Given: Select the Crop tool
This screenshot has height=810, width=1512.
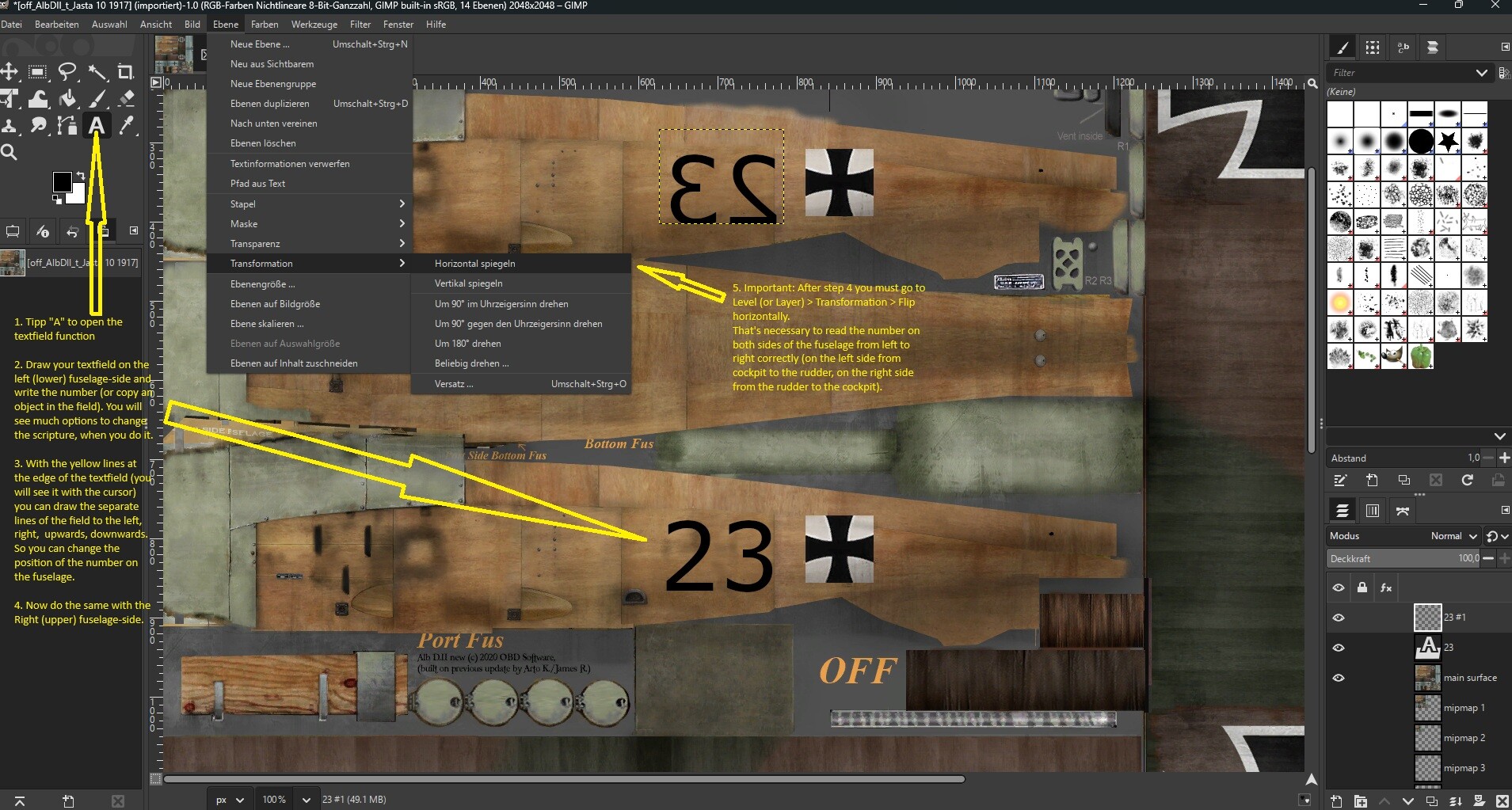Looking at the screenshot, I should [125, 72].
